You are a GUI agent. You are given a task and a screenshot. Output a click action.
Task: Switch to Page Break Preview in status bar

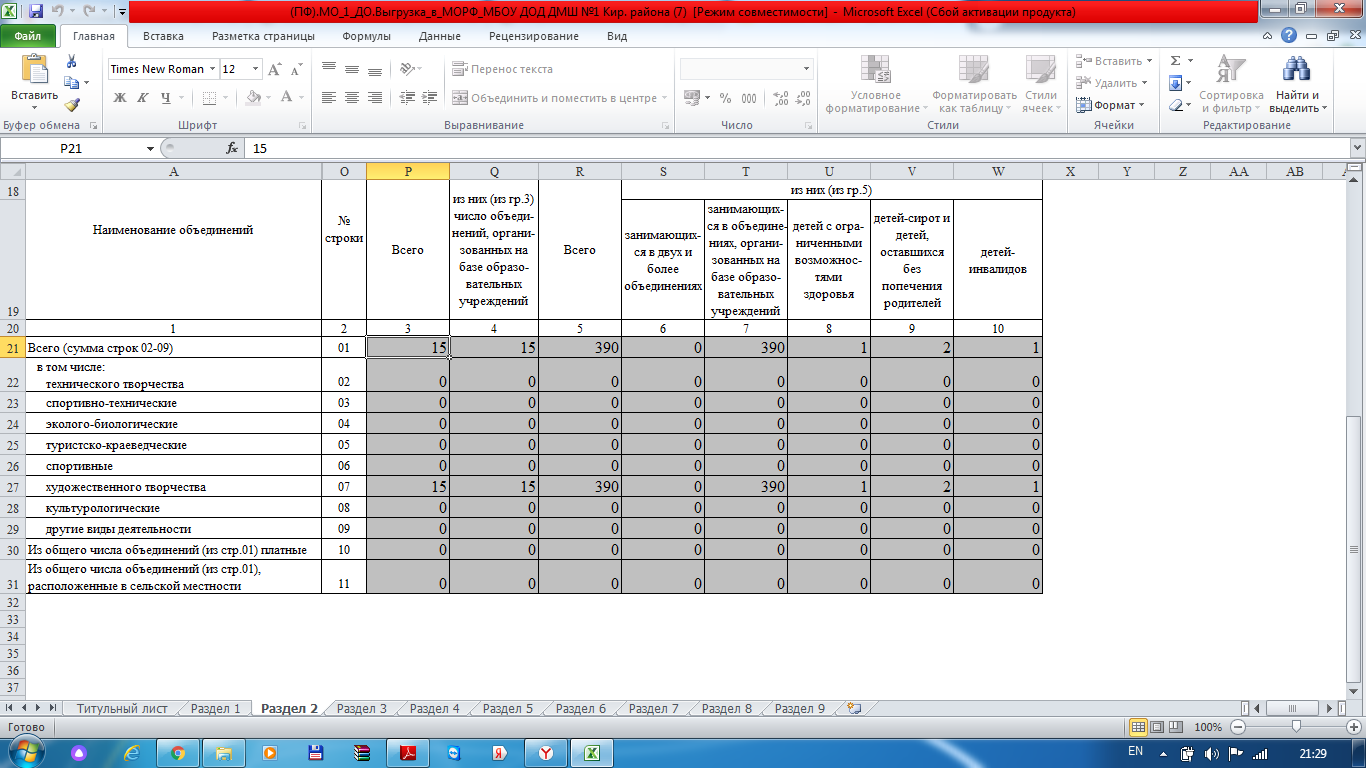[1175, 727]
